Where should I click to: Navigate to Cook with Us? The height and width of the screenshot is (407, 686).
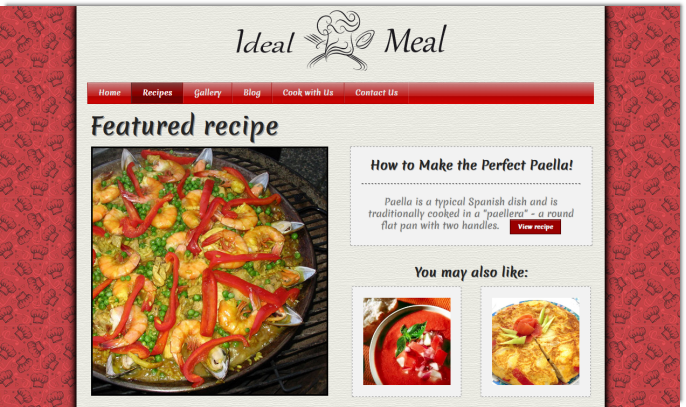pos(308,93)
